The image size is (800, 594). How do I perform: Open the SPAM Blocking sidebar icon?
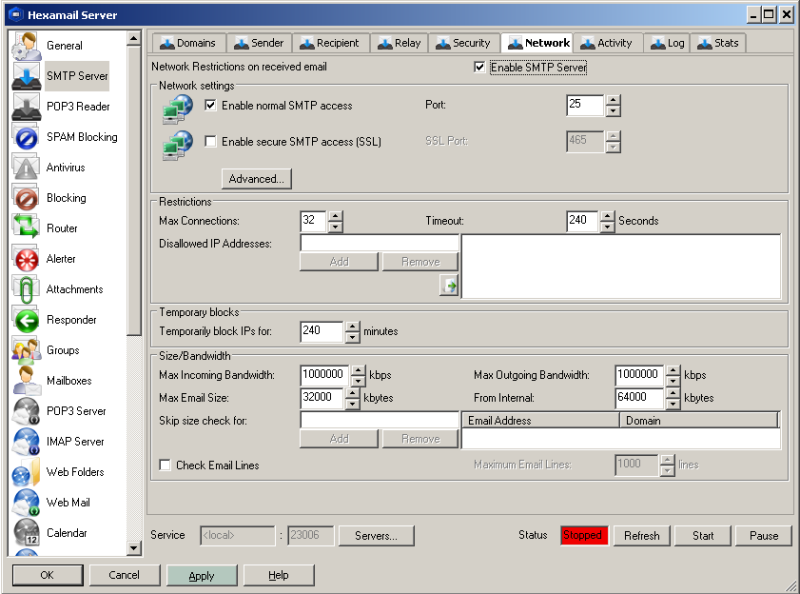tap(26, 138)
